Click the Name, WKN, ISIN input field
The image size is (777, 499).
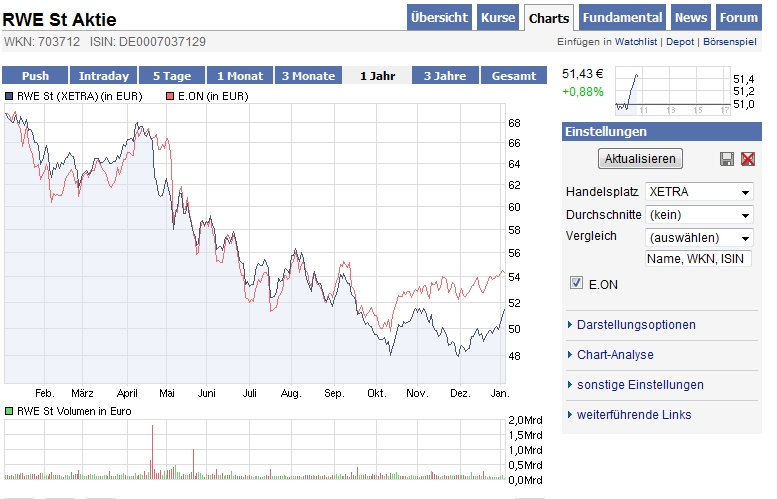coord(699,259)
